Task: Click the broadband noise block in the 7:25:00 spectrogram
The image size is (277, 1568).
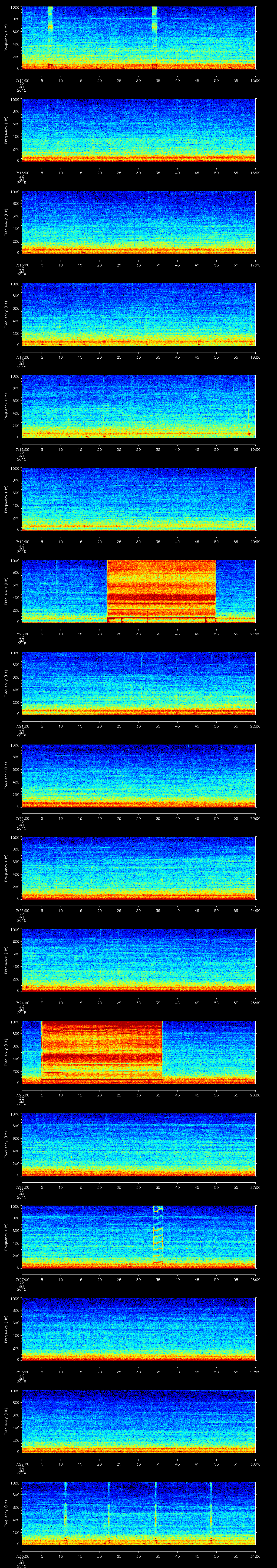Action: [102, 1052]
